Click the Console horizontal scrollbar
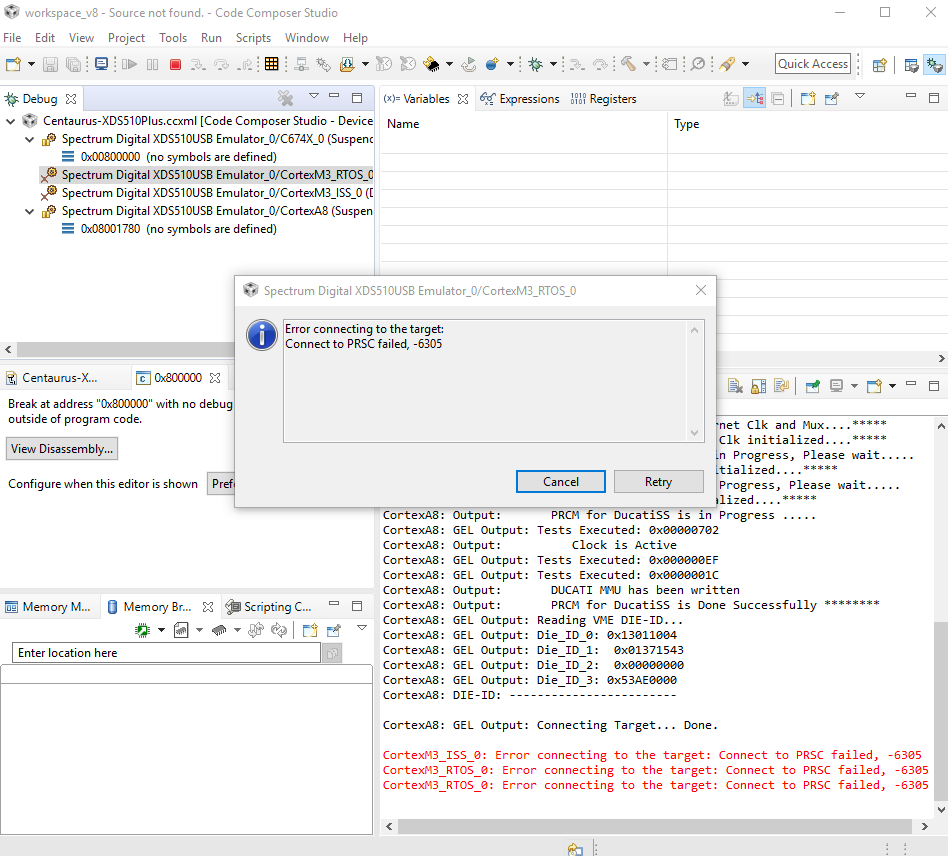 (x=655, y=826)
